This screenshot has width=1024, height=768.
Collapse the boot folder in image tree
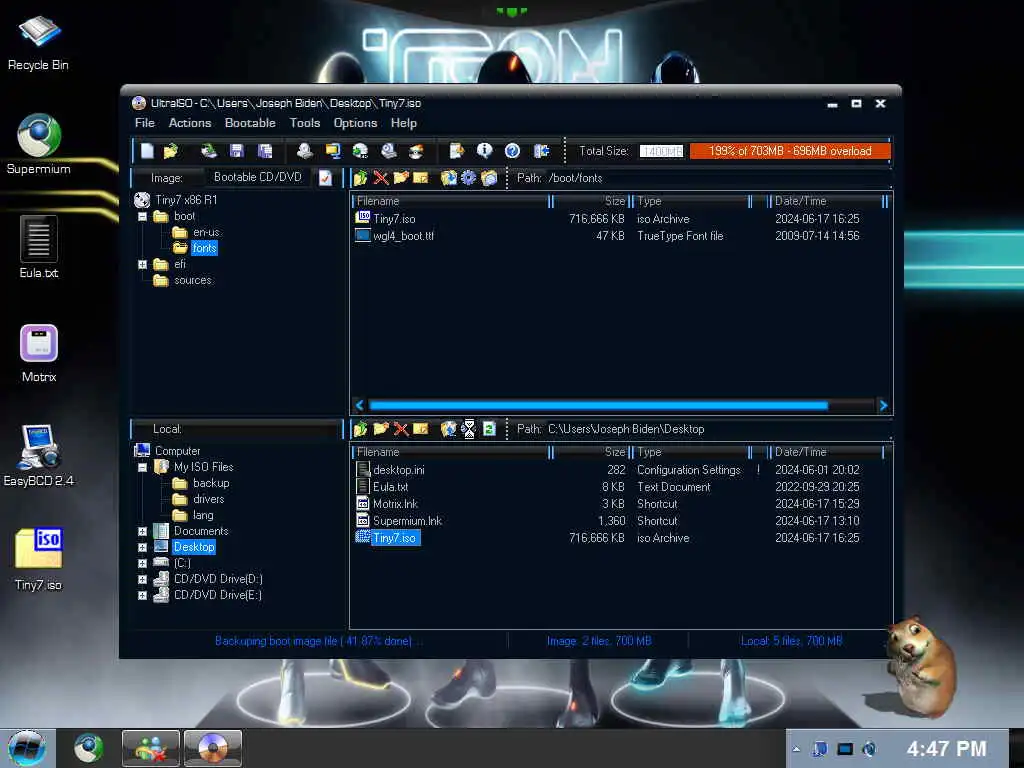point(142,216)
